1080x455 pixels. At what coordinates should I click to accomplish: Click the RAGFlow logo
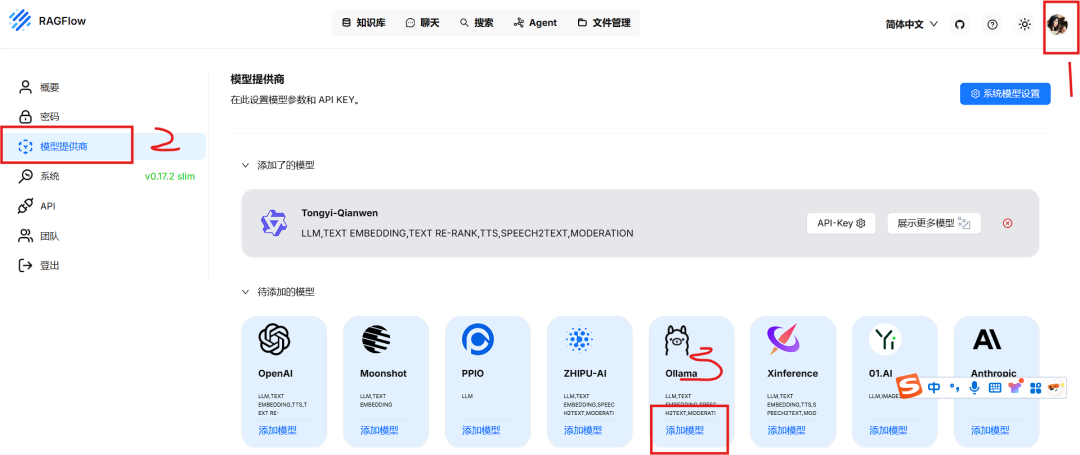(x=20, y=21)
